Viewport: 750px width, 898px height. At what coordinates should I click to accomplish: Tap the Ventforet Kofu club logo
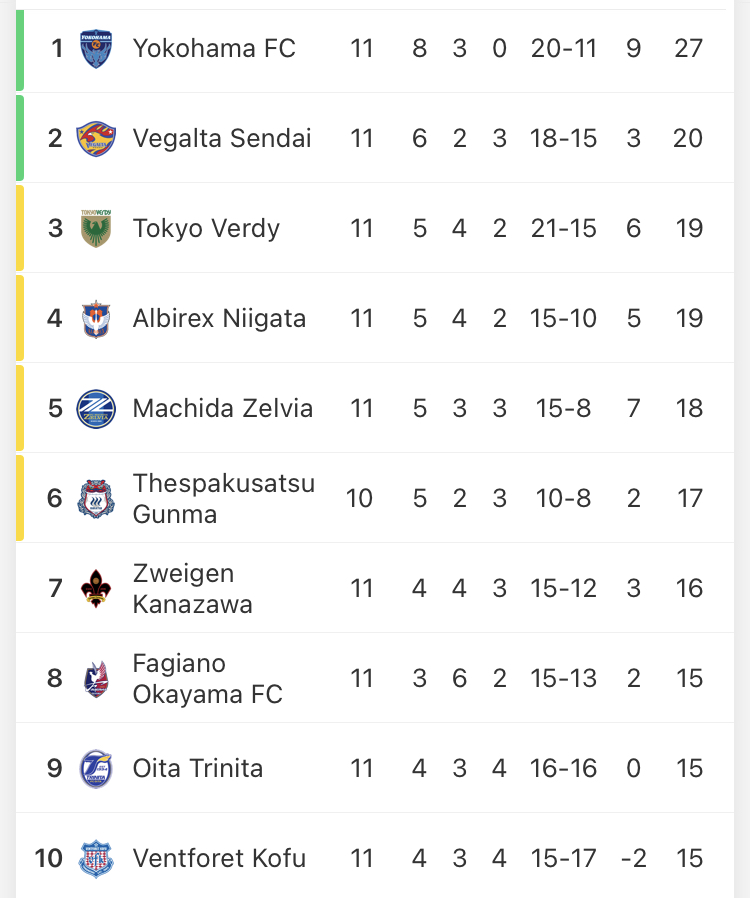96,858
